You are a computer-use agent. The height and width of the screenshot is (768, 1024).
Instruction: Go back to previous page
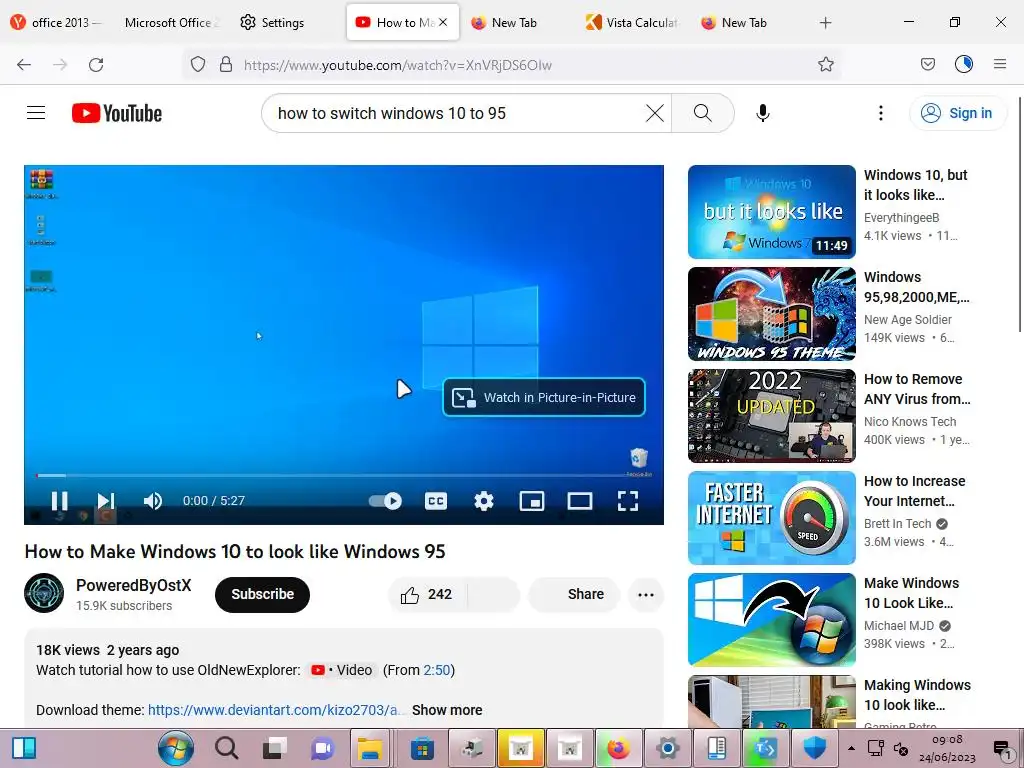pos(24,64)
